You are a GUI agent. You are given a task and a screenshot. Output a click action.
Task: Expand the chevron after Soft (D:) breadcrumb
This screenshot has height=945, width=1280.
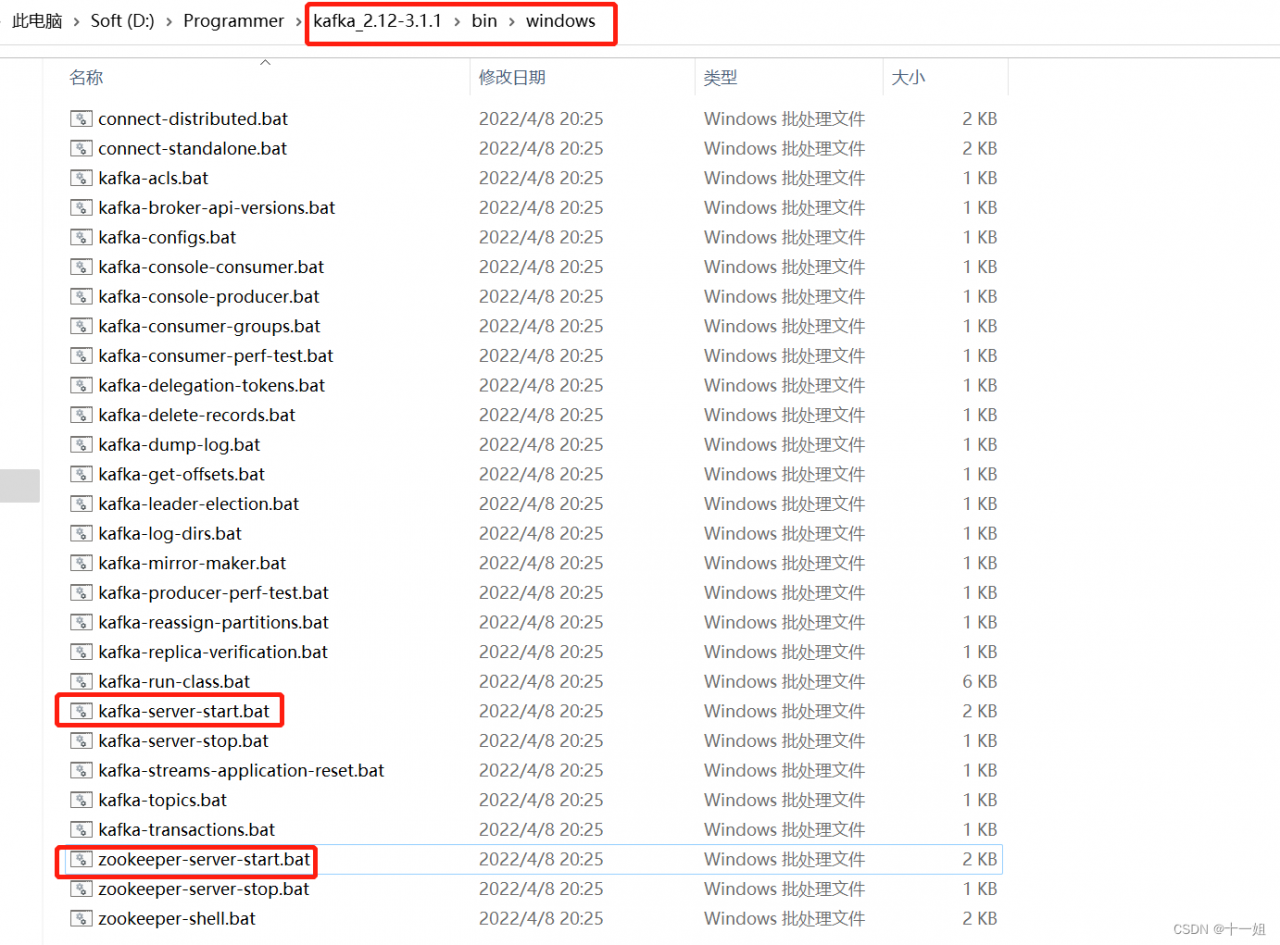pyautogui.click(x=169, y=22)
